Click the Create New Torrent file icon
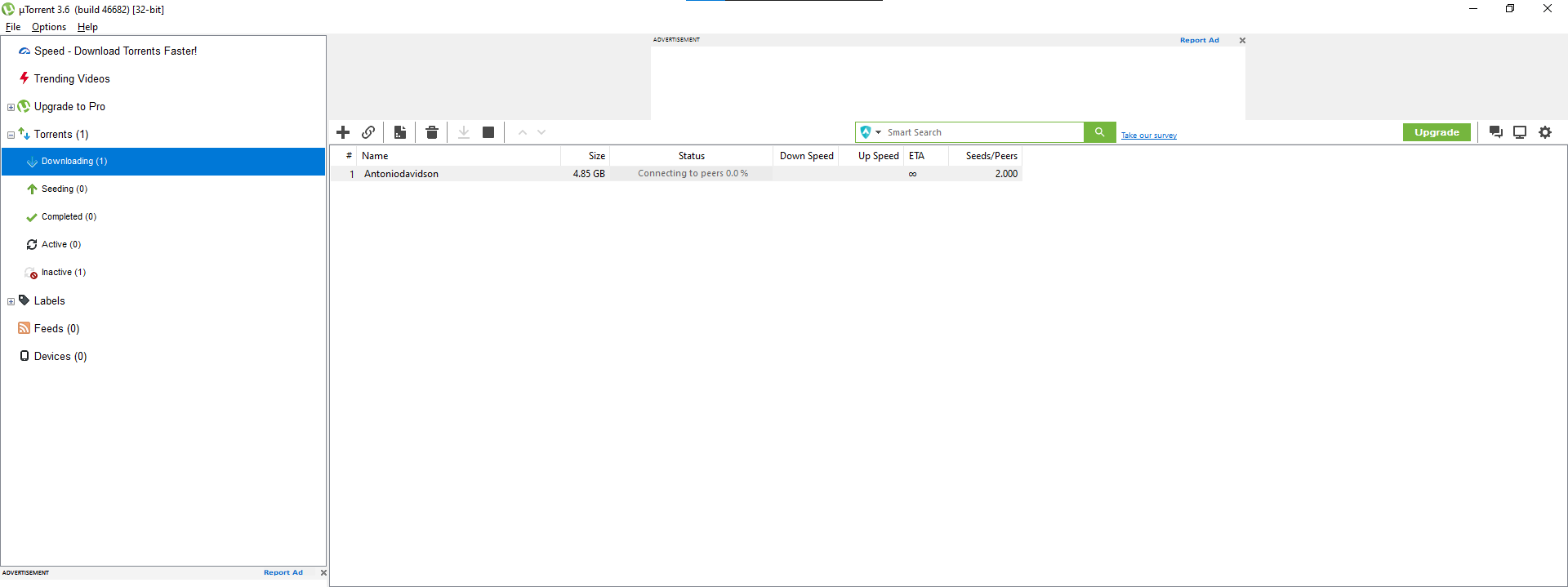This screenshot has height=587, width=1568. [400, 132]
